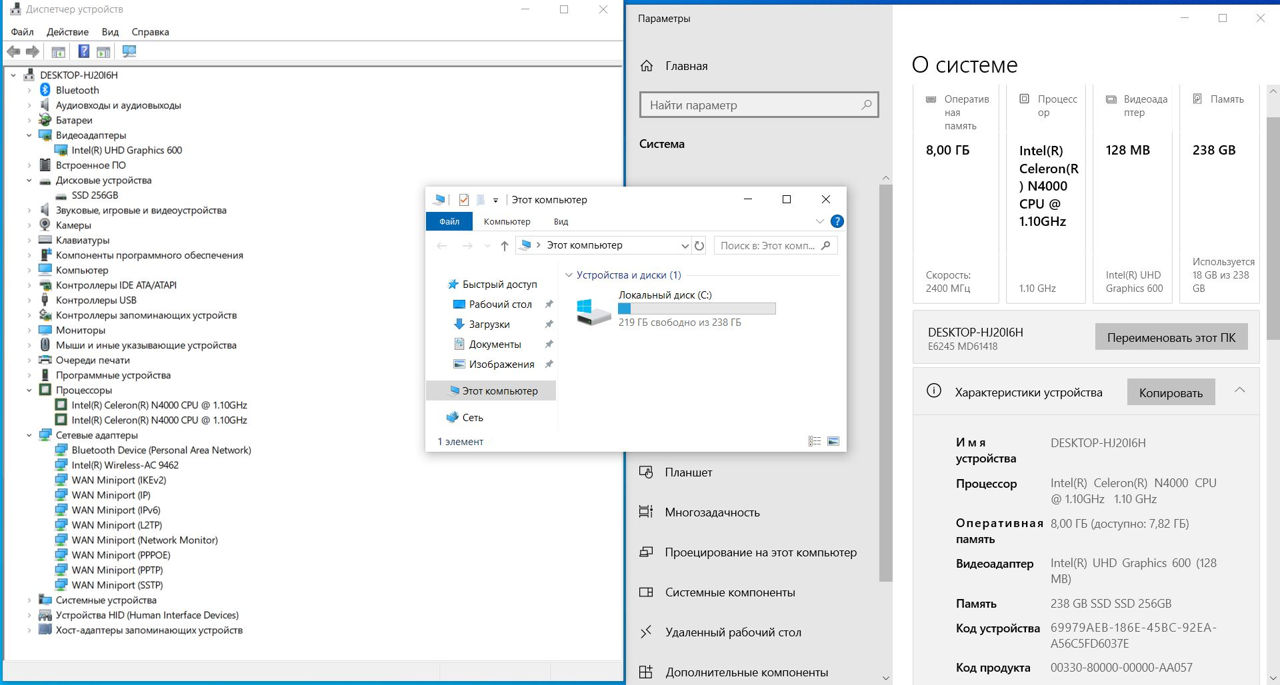This screenshot has width=1280, height=685.
Task: Click Scan for hardware changes monitor icon
Action: click(129, 52)
